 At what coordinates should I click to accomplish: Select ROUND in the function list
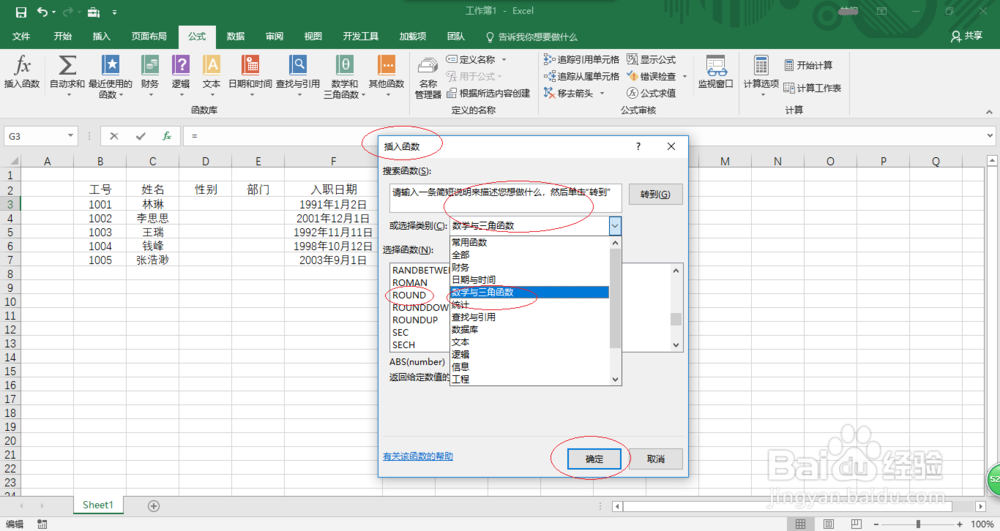click(409, 295)
